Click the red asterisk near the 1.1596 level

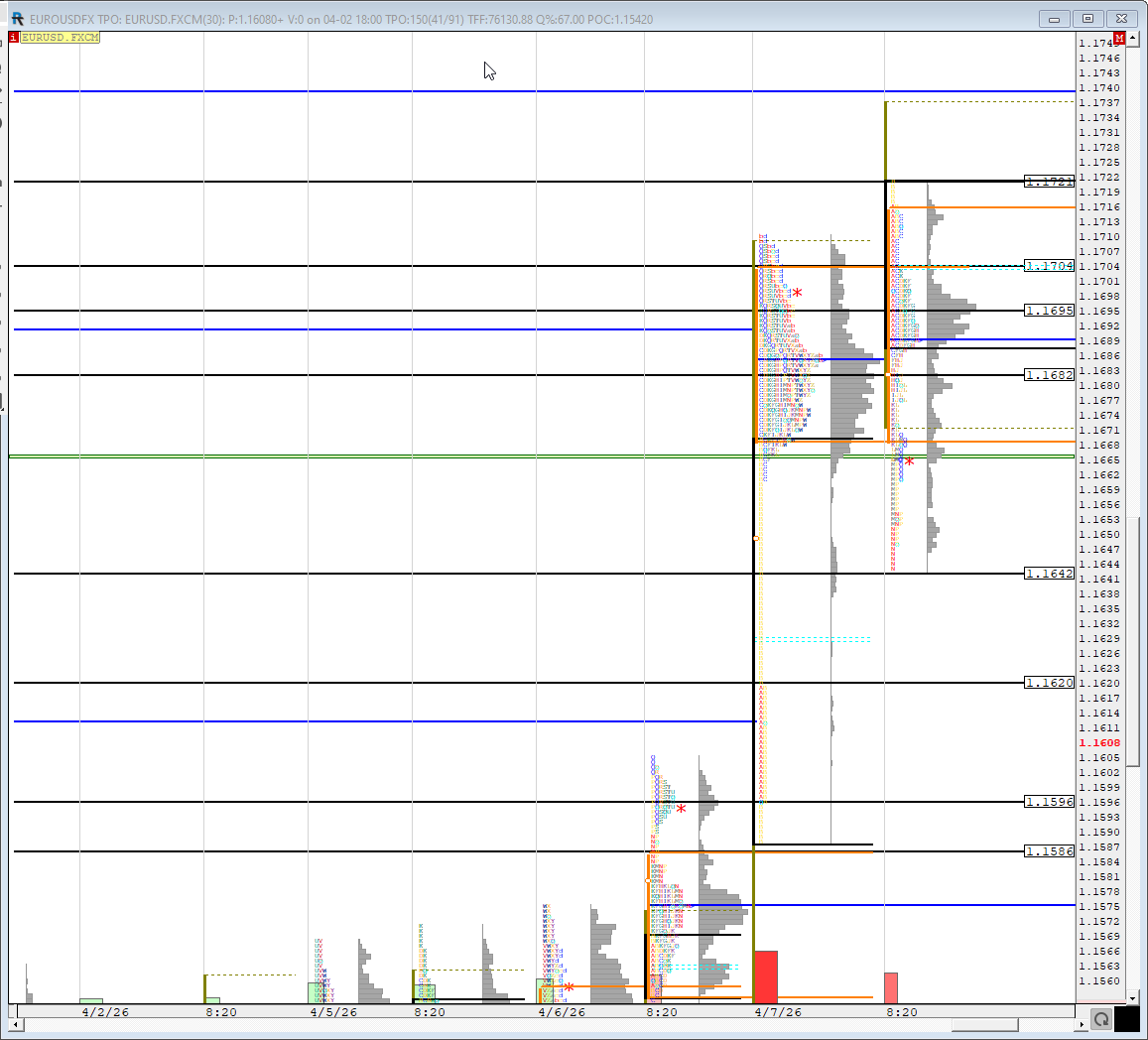pos(681,809)
